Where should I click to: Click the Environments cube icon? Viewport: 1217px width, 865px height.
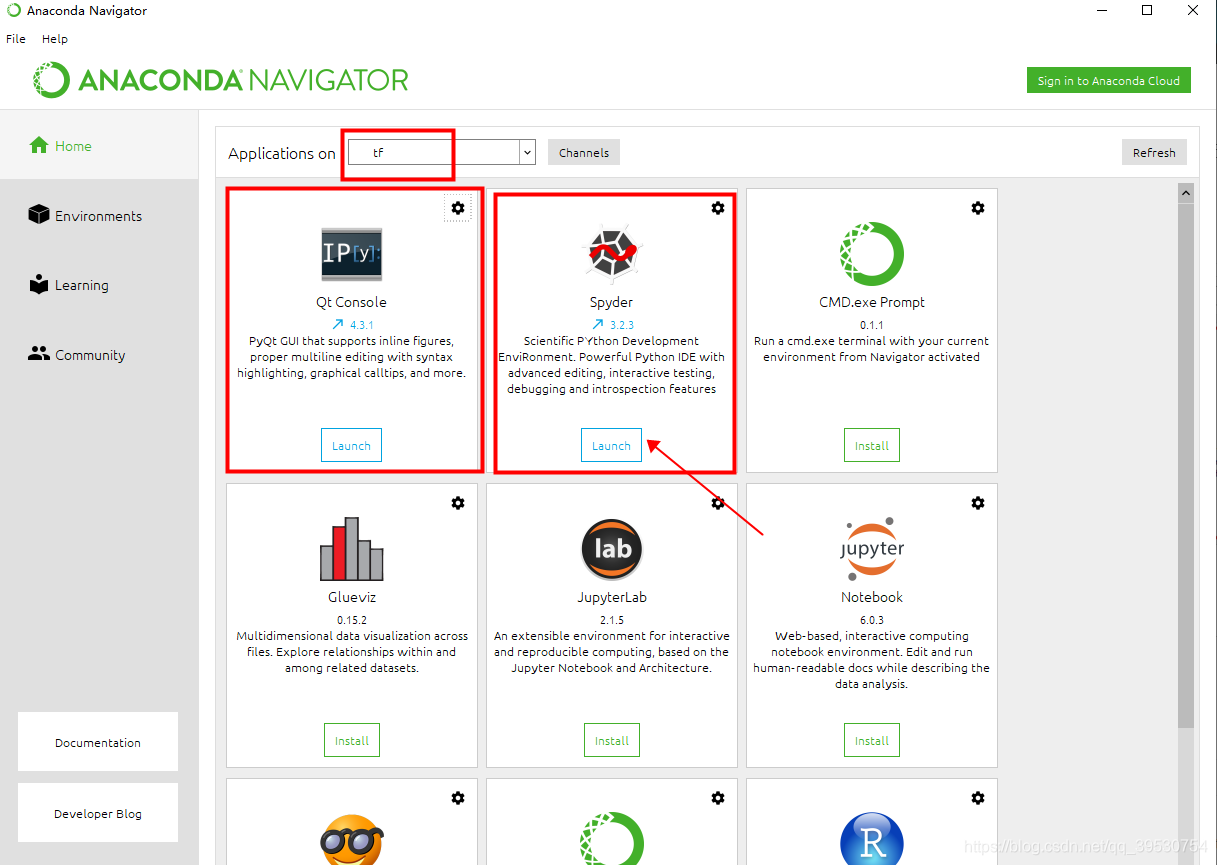click(39, 215)
